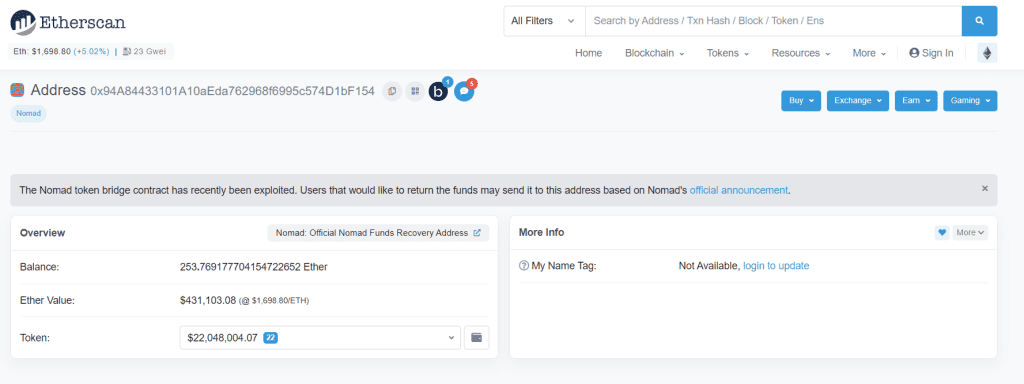1024x384 pixels.
Task: Select the balance 253.769177704154722652 Ether
Action: 253,266
